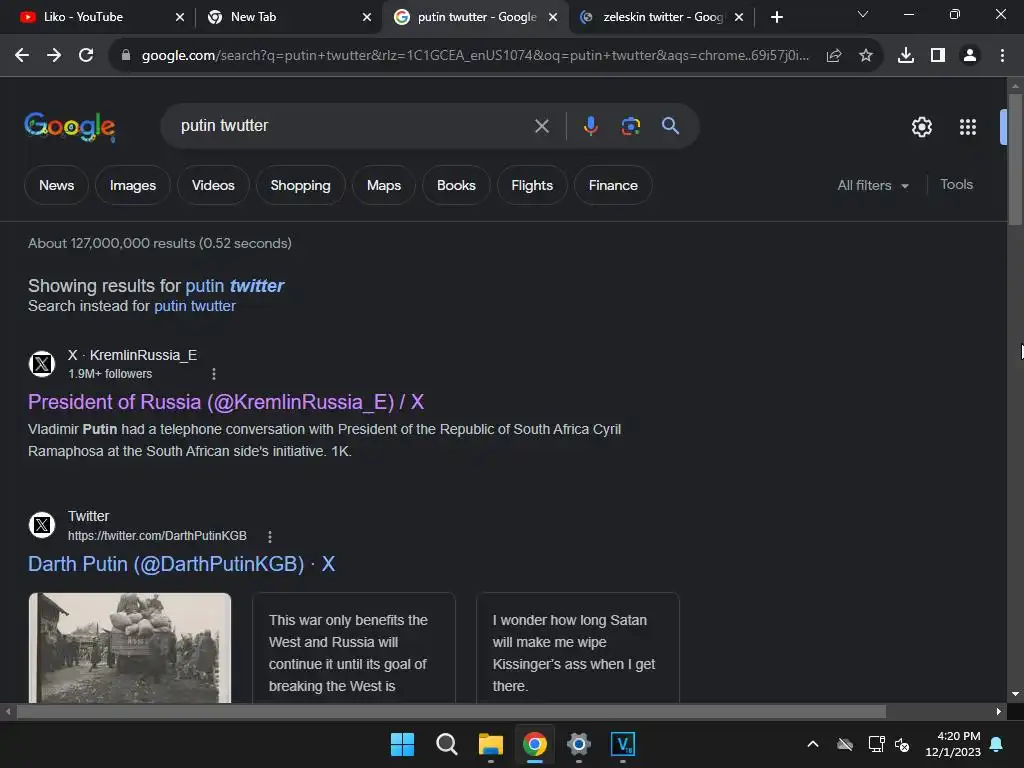Click X favicon of Darth Putin result
This screenshot has height=768, width=1024.
pyautogui.click(x=42, y=525)
